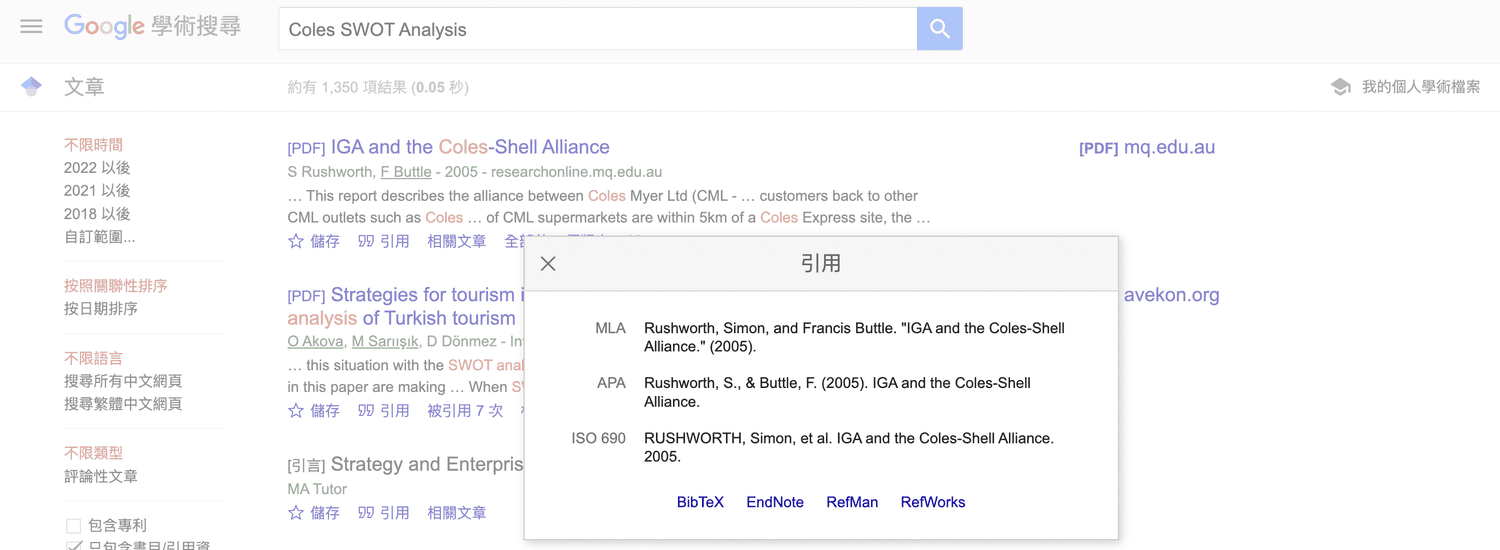The width and height of the screenshot is (1500, 550).
Task: Open 相關文章 for MA Tutor result
Action: (x=457, y=512)
